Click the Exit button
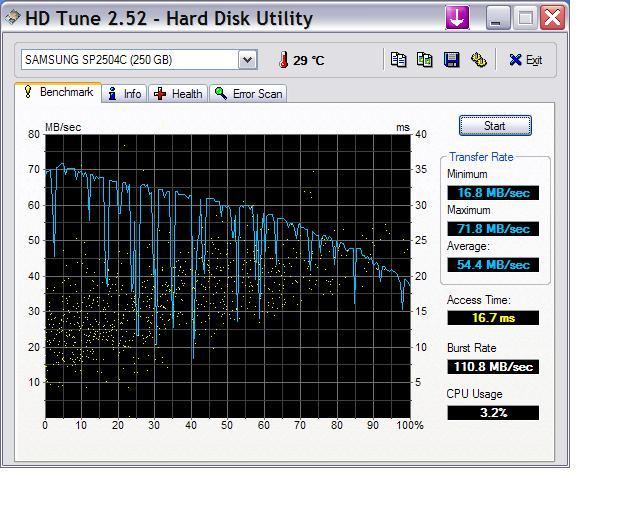The image size is (640, 512). (x=526, y=60)
